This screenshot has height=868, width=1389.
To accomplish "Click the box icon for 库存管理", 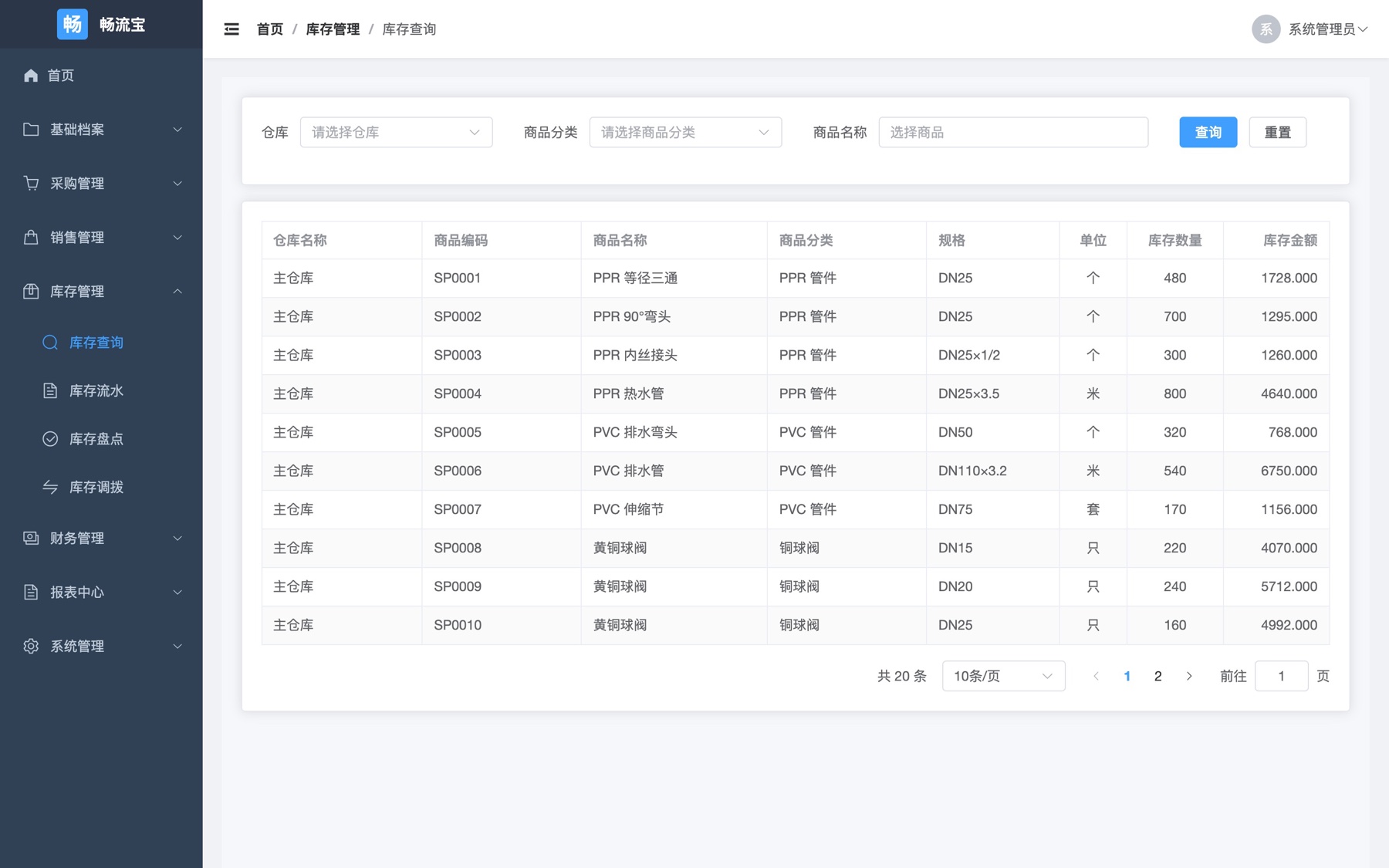I will pyautogui.click(x=31, y=292).
